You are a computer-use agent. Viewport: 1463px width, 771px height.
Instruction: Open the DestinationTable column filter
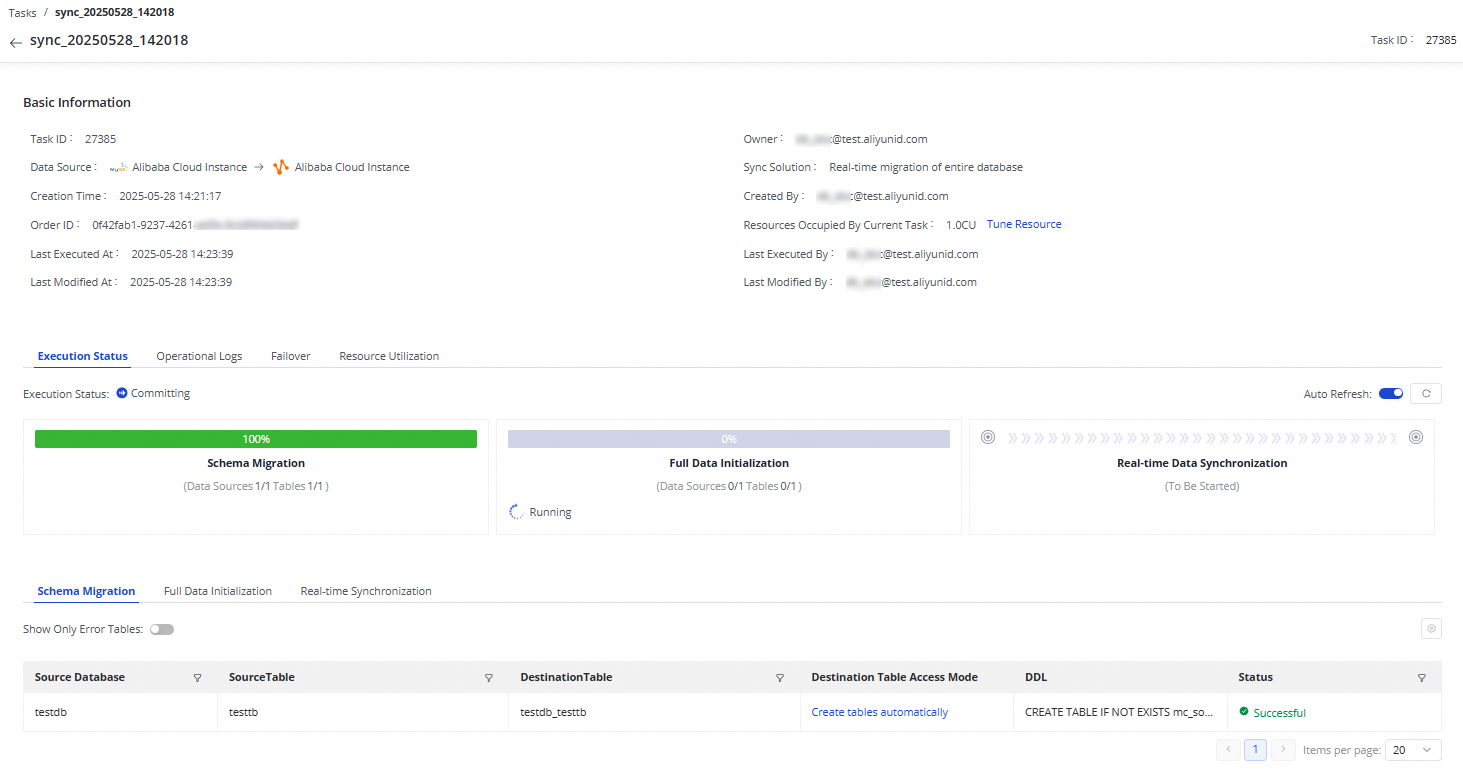pyautogui.click(x=780, y=678)
